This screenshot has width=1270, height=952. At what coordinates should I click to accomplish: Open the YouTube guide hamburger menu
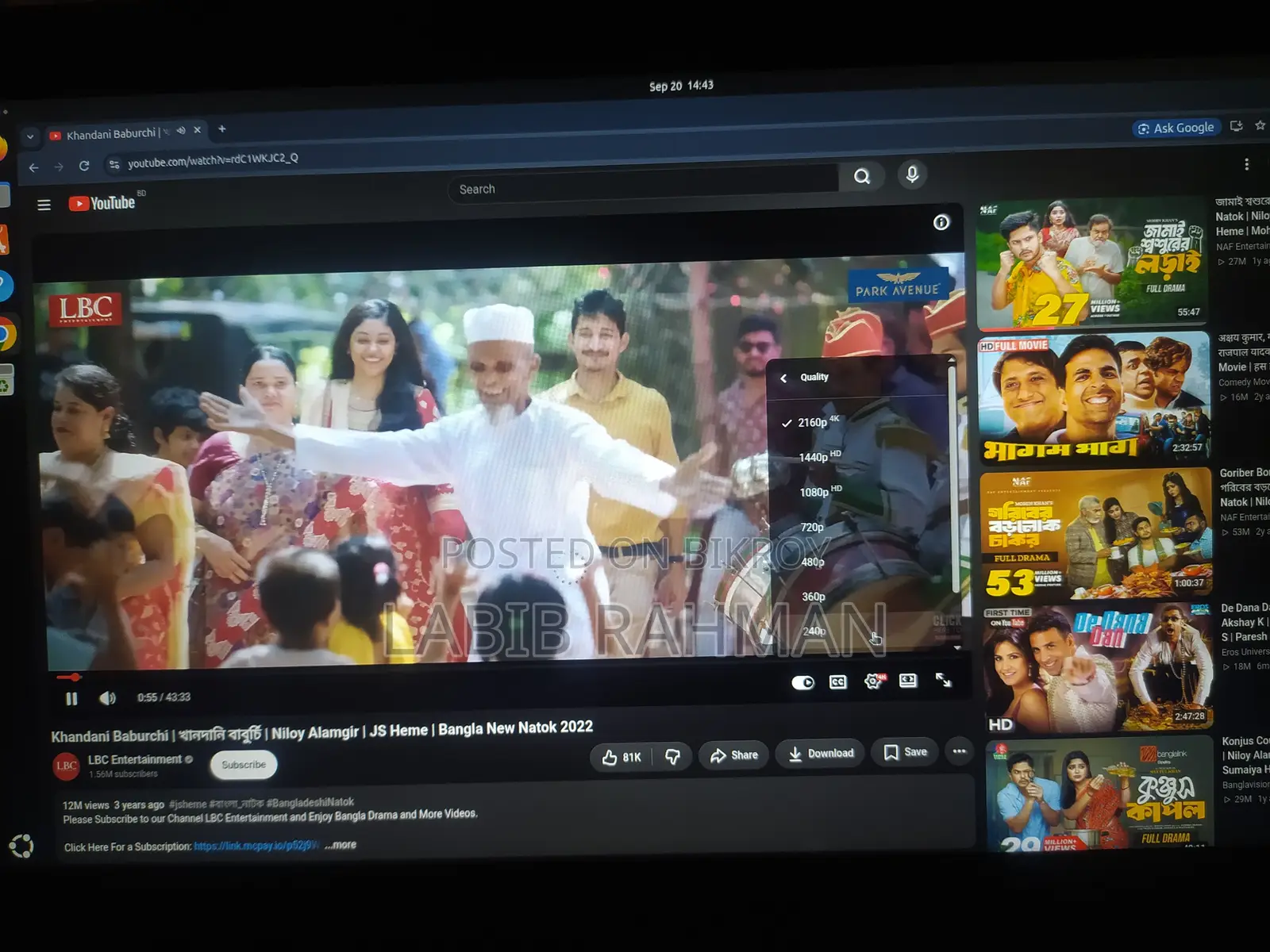pos(44,205)
